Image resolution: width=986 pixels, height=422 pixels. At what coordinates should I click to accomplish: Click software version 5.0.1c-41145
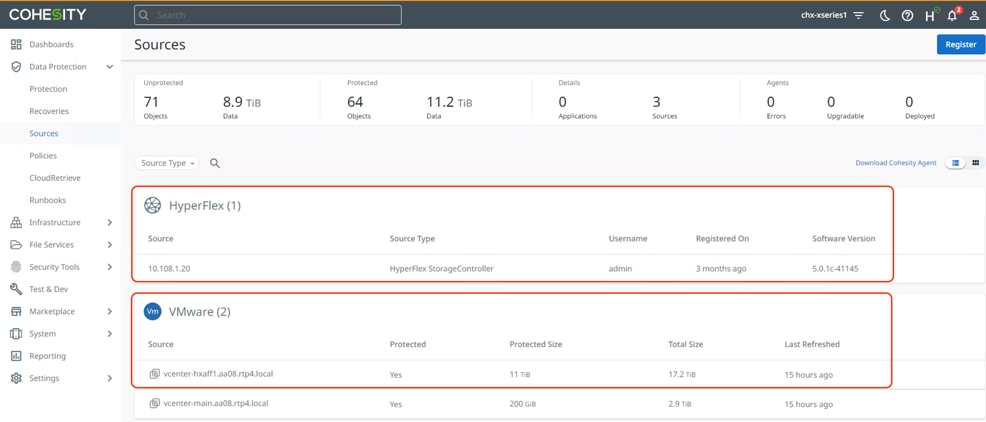(x=835, y=269)
